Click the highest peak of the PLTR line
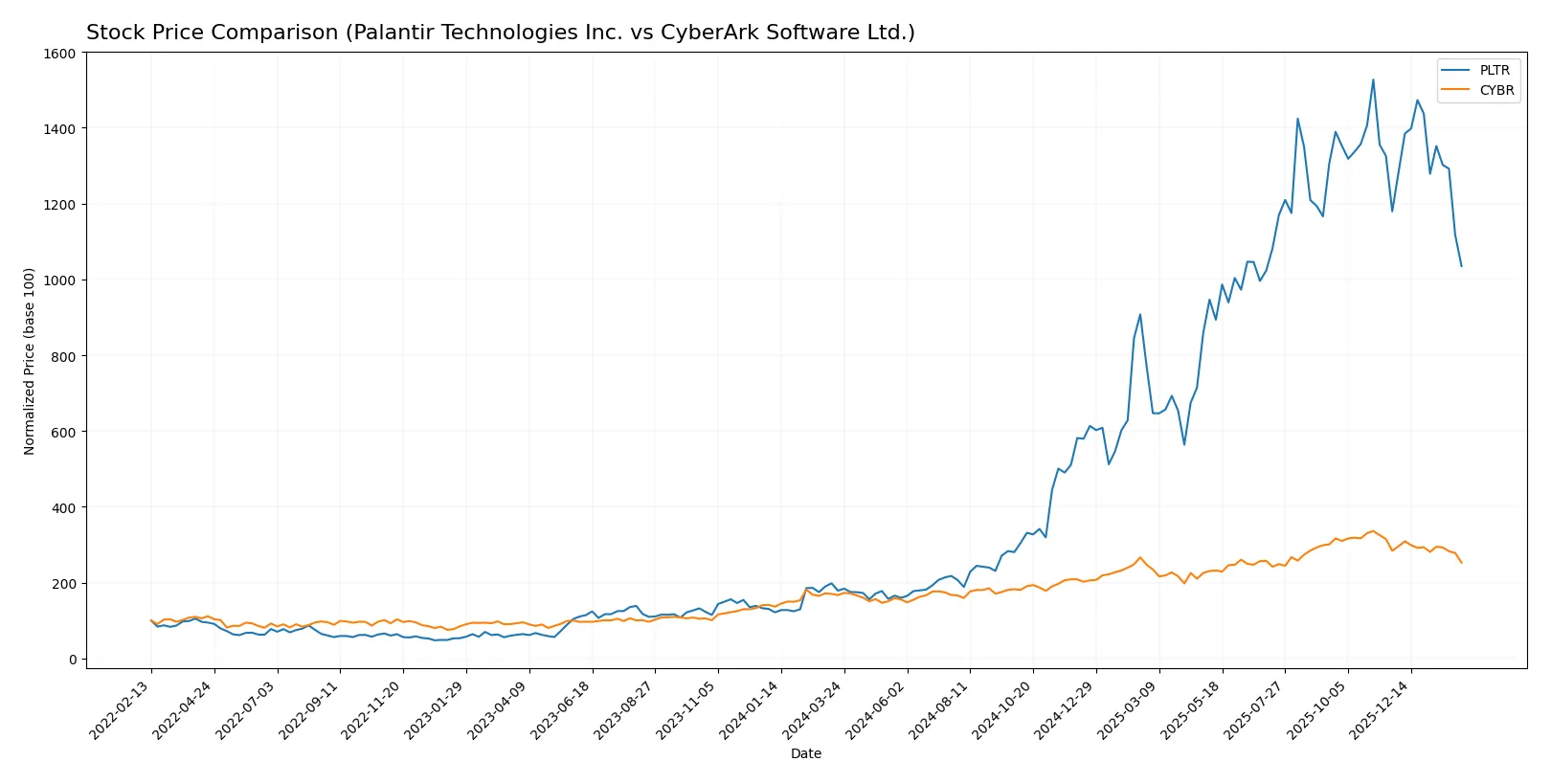Viewport: 1551px width, 784px height. pos(1373,79)
